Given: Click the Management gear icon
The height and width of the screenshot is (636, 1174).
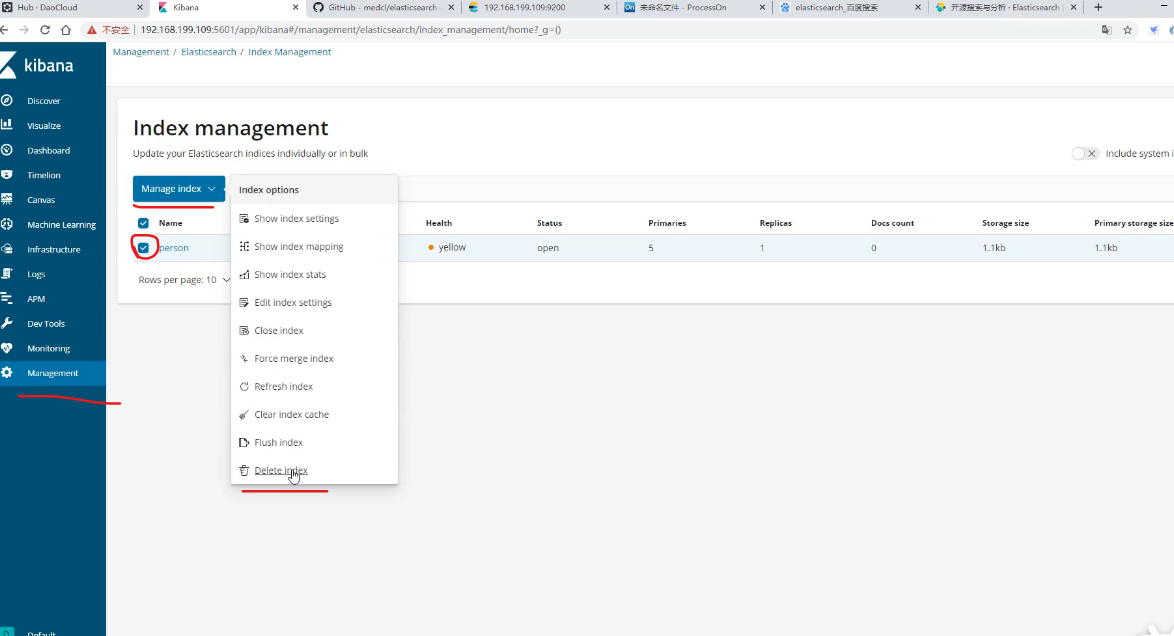Looking at the screenshot, I should click(x=7, y=373).
